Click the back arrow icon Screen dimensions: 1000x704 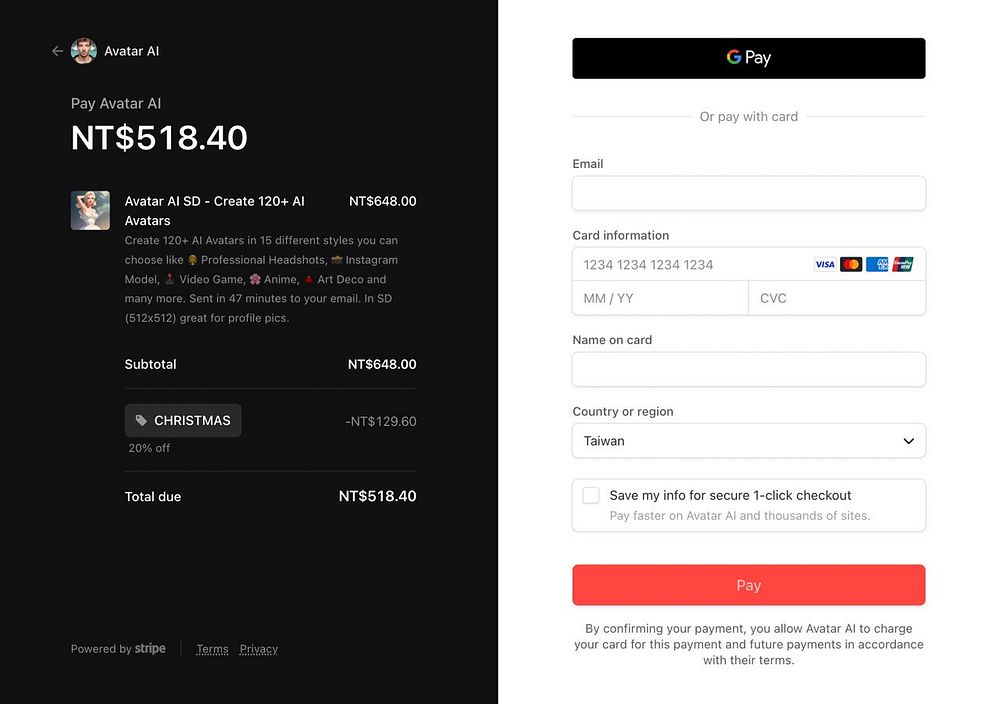[x=57, y=51]
